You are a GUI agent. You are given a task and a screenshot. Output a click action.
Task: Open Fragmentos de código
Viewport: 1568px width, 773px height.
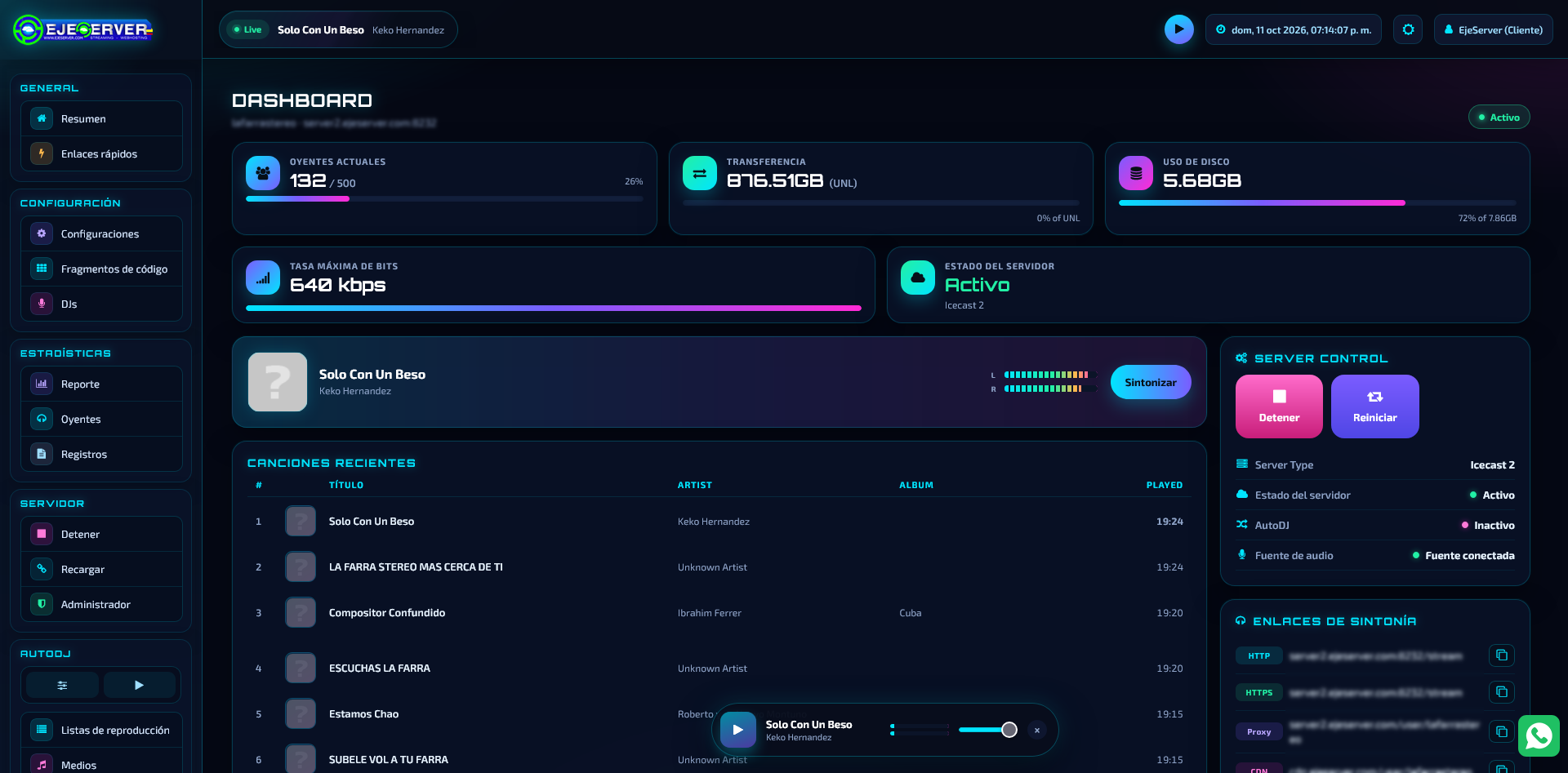[x=101, y=269]
